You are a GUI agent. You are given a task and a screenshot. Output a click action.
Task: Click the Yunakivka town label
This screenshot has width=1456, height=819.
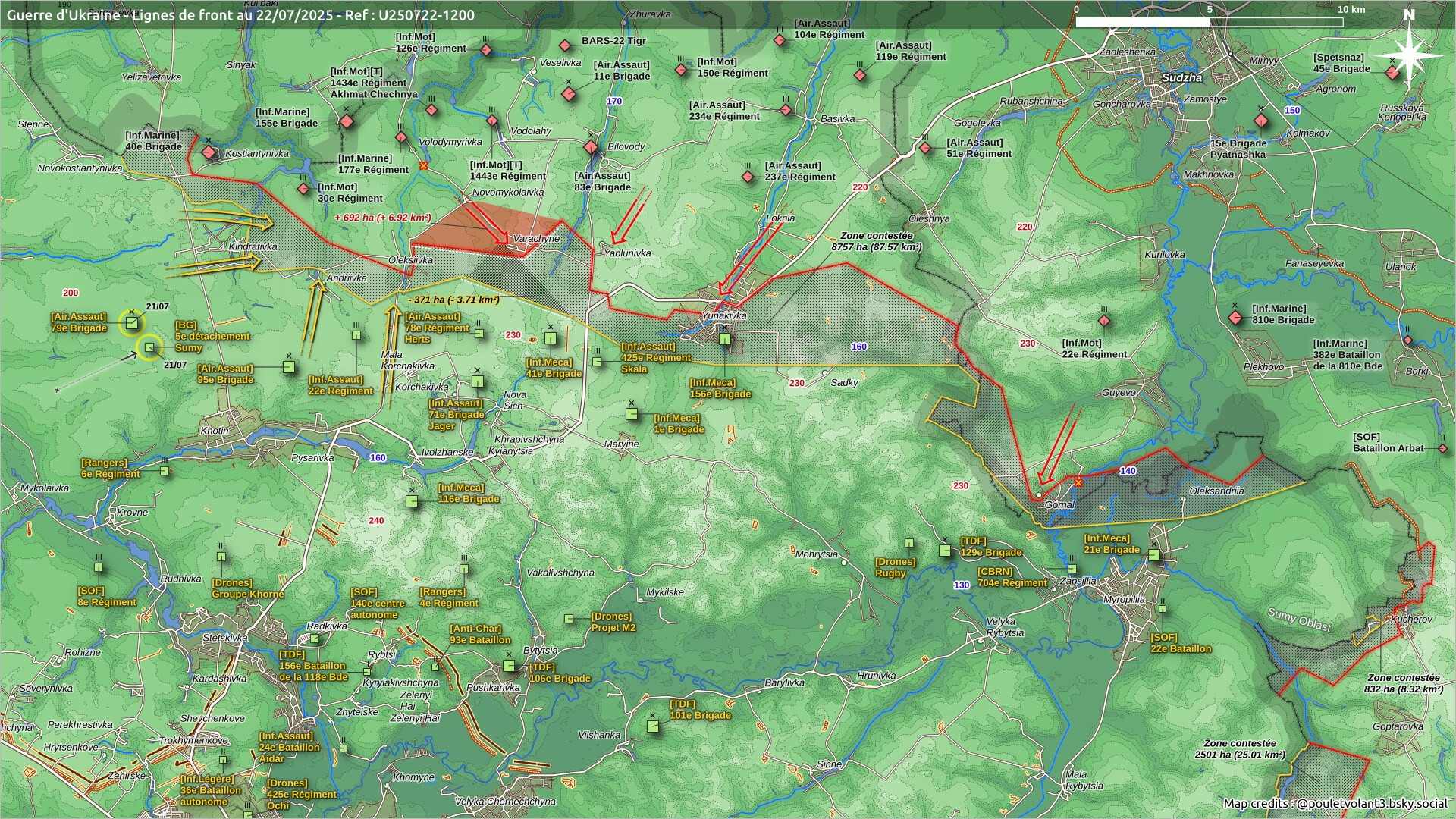pyautogui.click(x=724, y=315)
